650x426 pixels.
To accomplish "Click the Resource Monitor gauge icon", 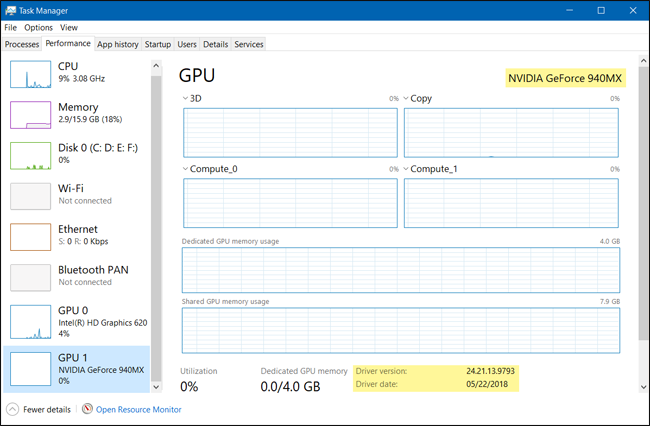I will (x=87, y=409).
